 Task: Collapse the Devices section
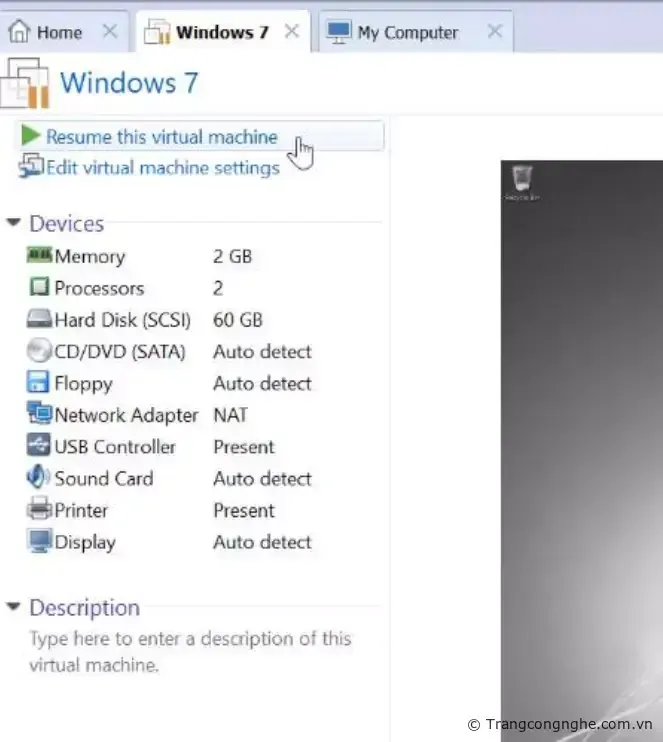13,223
